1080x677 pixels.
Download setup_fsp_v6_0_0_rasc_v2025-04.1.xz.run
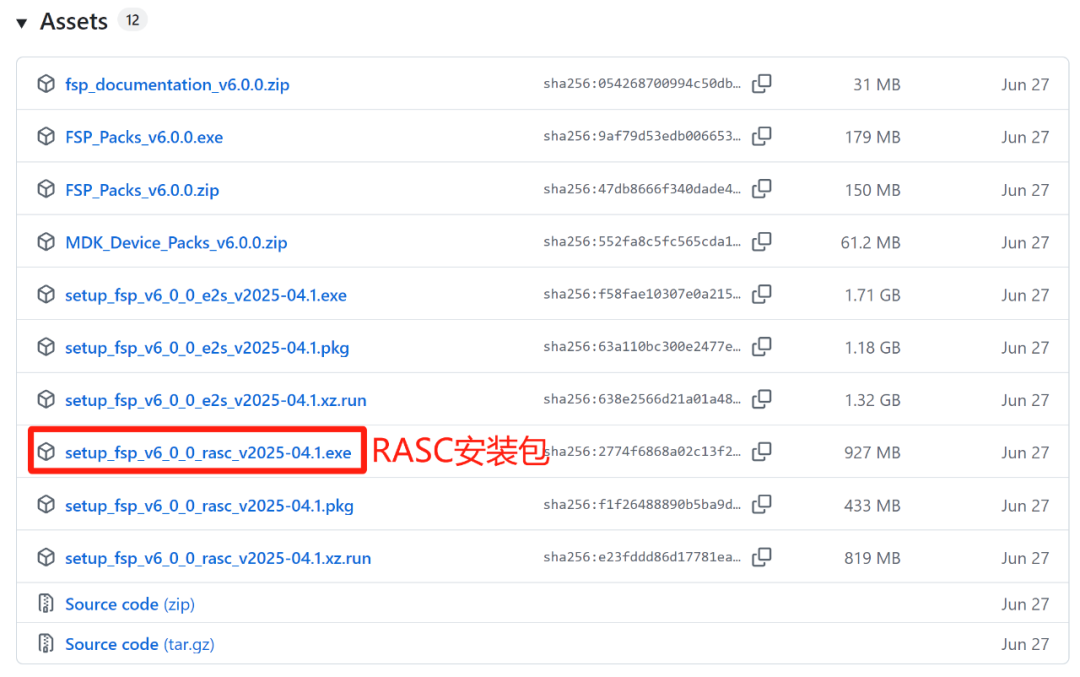coord(218,558)
